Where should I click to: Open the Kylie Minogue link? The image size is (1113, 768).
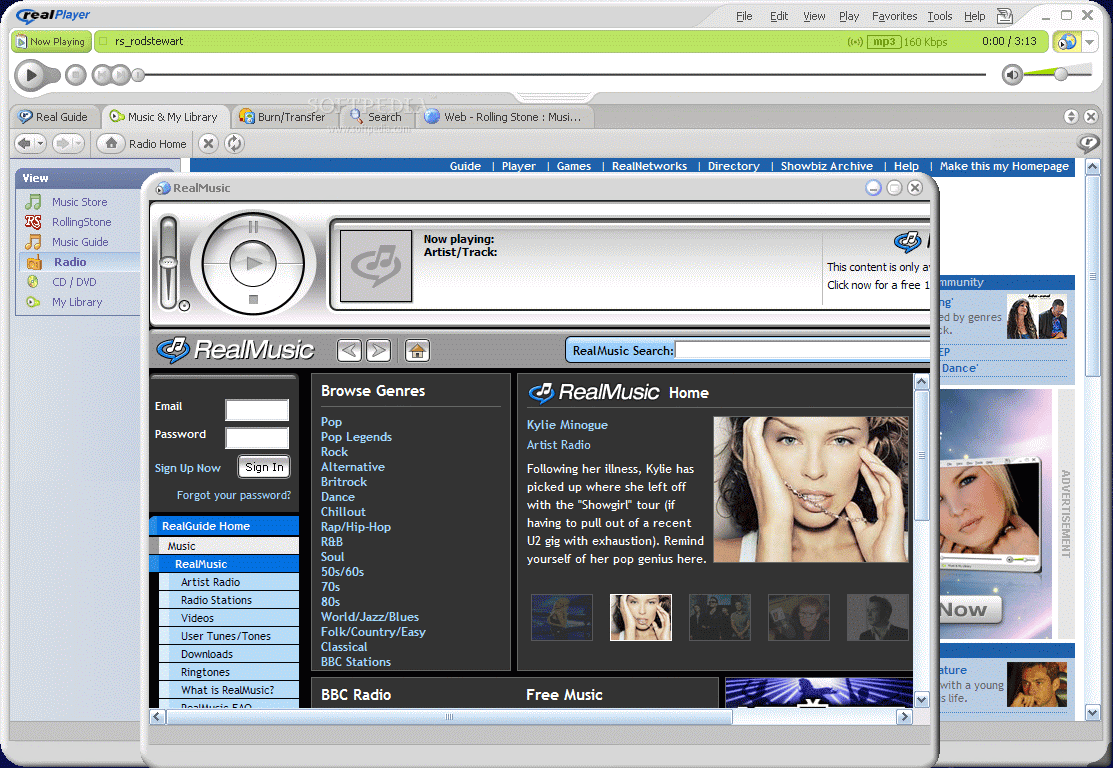click(x=567, y=425)
